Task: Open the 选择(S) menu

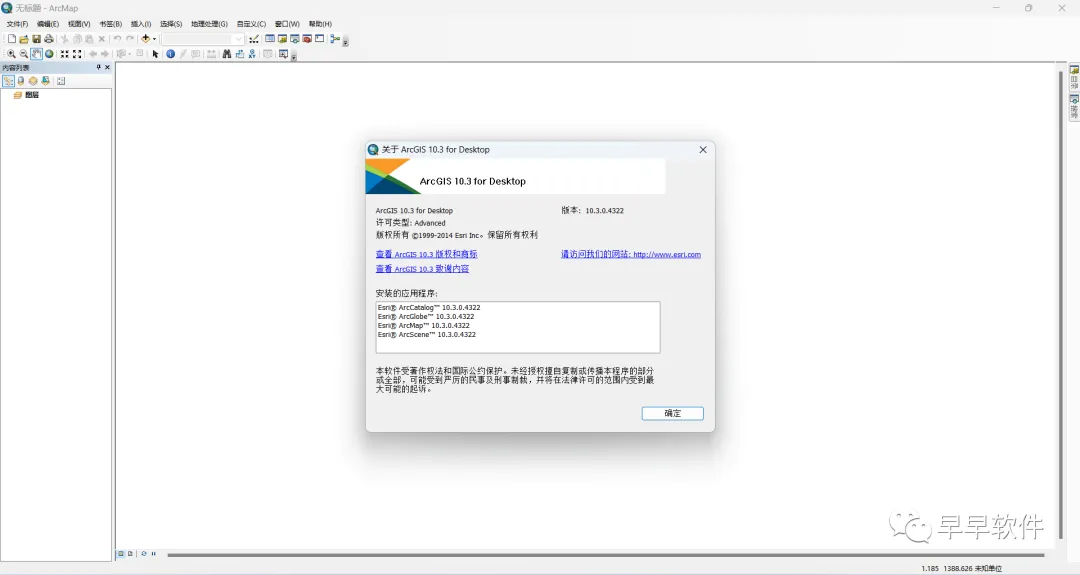Action: coord(171,24)
